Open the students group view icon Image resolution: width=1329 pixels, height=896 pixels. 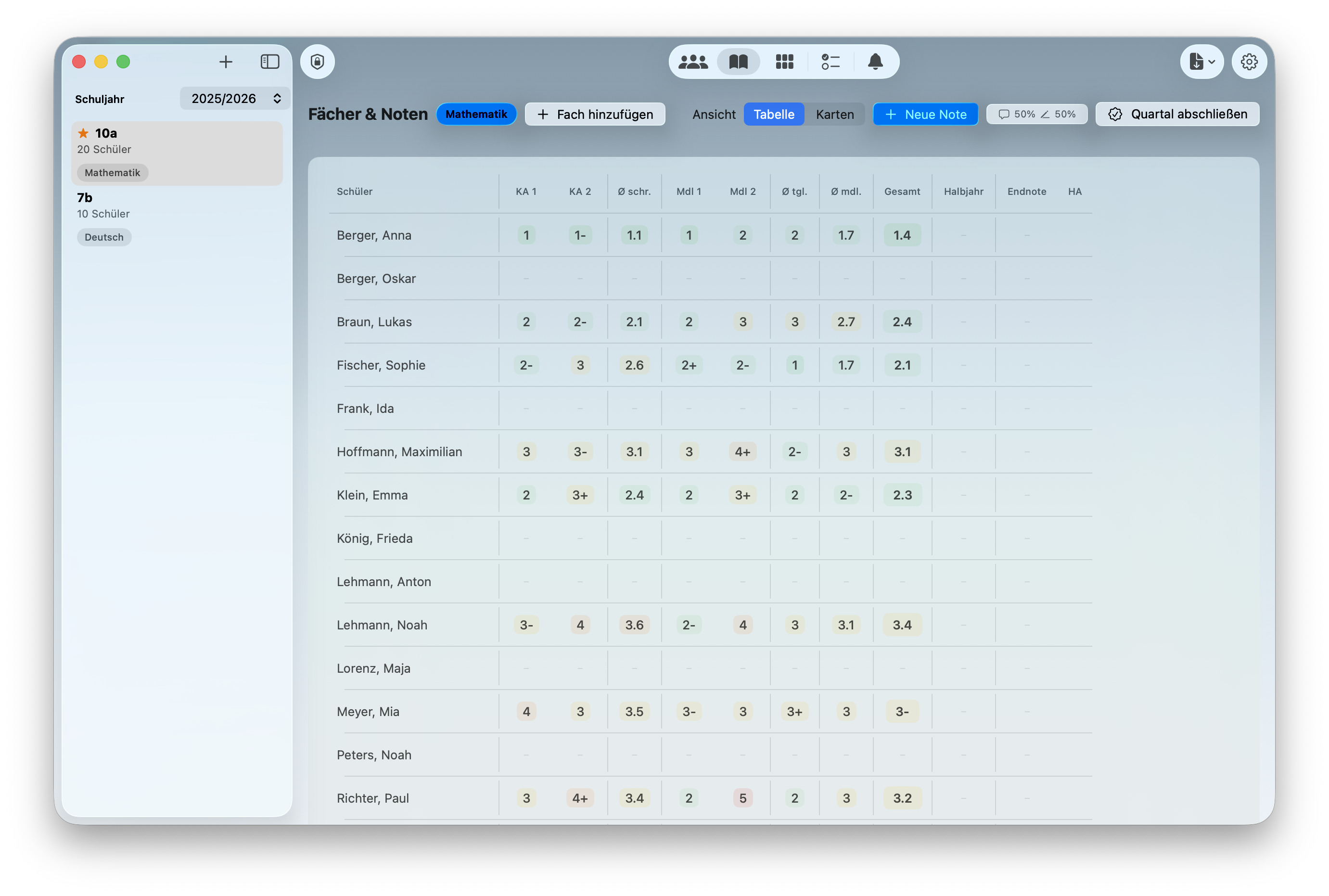(692, 62)
